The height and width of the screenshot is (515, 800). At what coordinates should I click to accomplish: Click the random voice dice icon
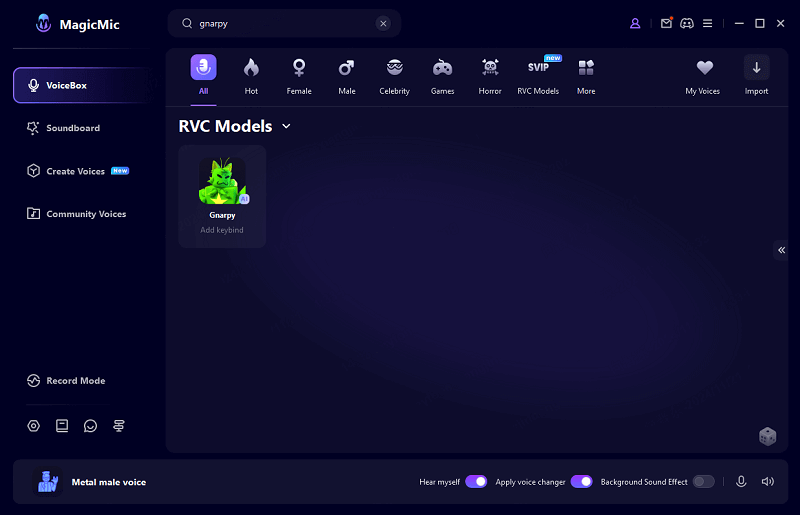tap(767, 436)
